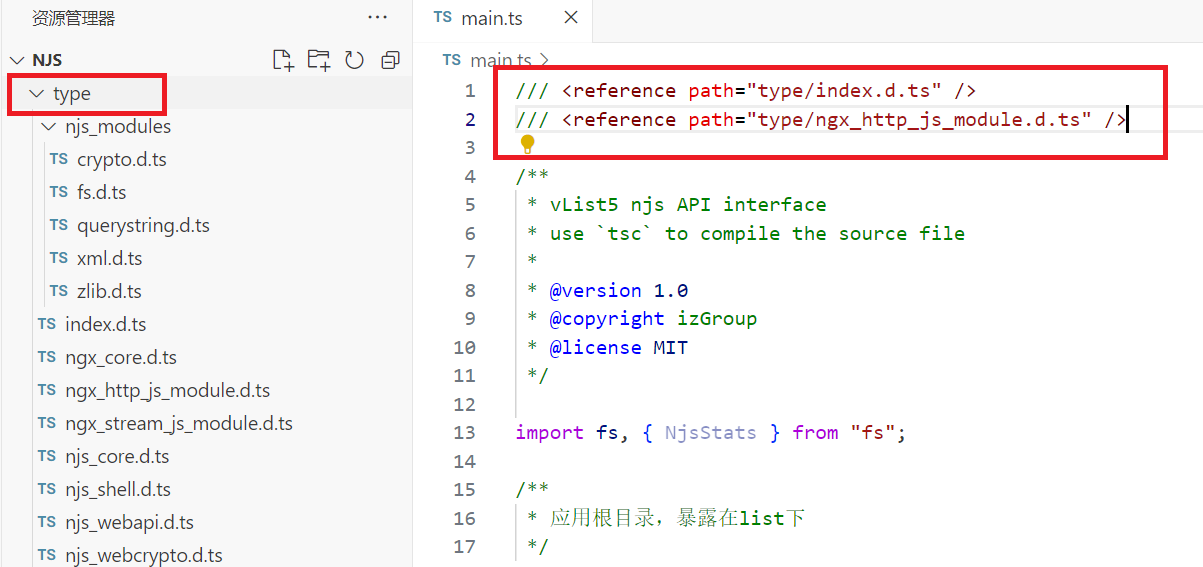Click the New Folder icon in explorer

coord(318,60)
